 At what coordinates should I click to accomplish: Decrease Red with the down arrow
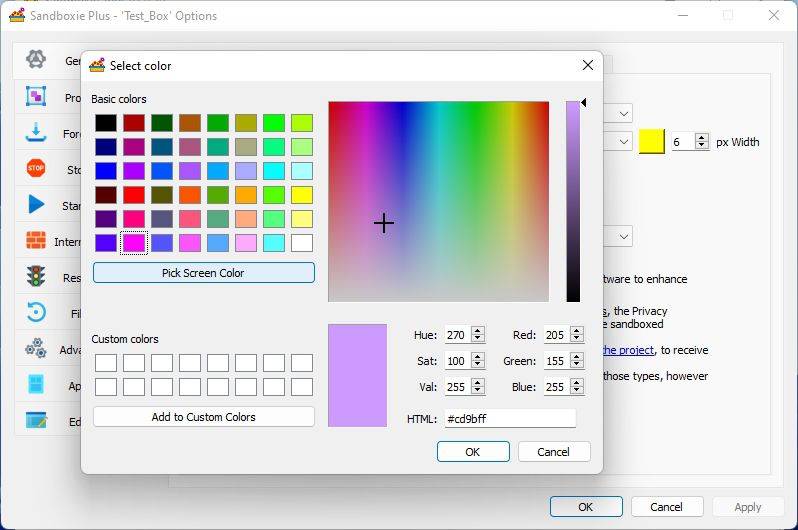pyautogui.click(x=577, y=339)
